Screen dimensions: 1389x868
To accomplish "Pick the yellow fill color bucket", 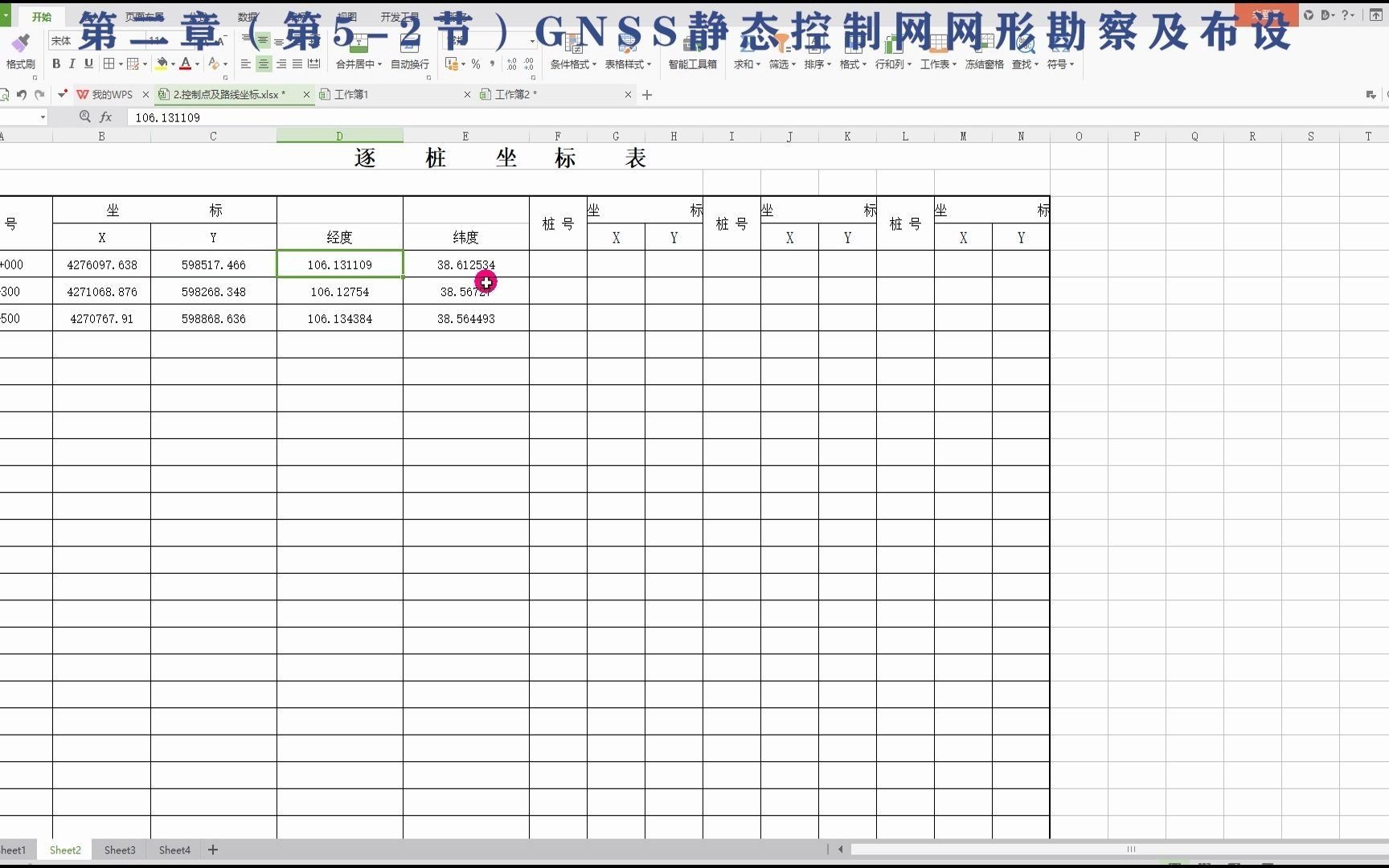I will click(162, 63).
